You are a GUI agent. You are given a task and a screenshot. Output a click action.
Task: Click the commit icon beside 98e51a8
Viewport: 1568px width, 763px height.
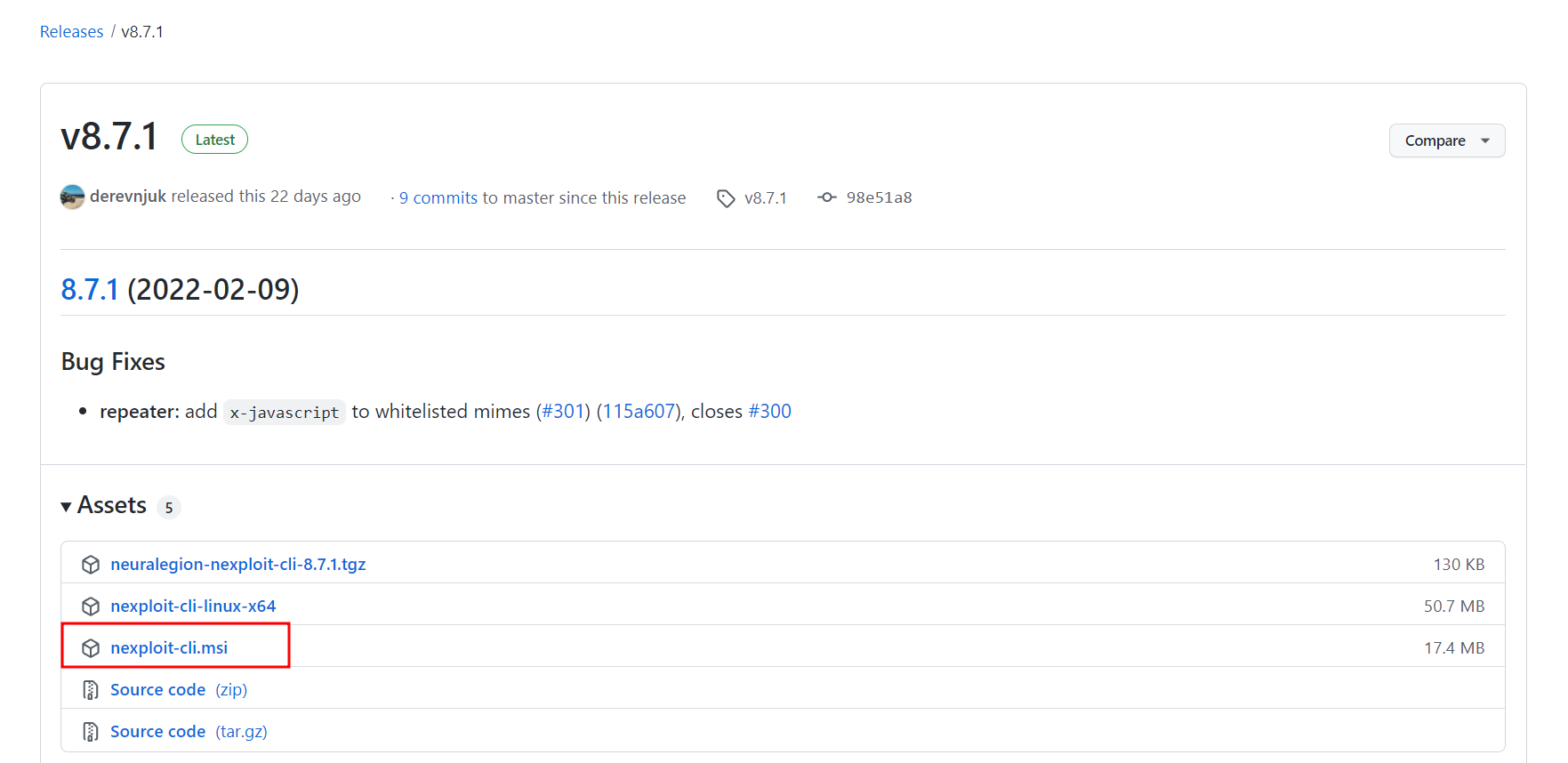827,197
